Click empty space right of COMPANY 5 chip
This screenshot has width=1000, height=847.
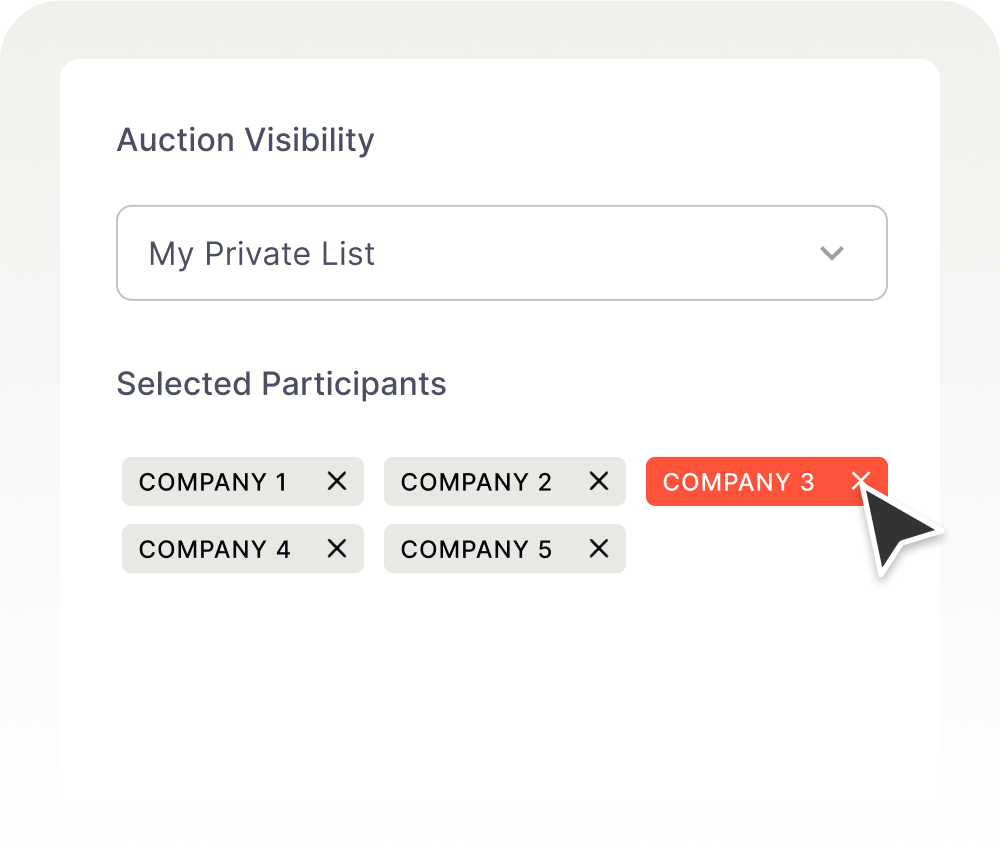click(753, 549)
